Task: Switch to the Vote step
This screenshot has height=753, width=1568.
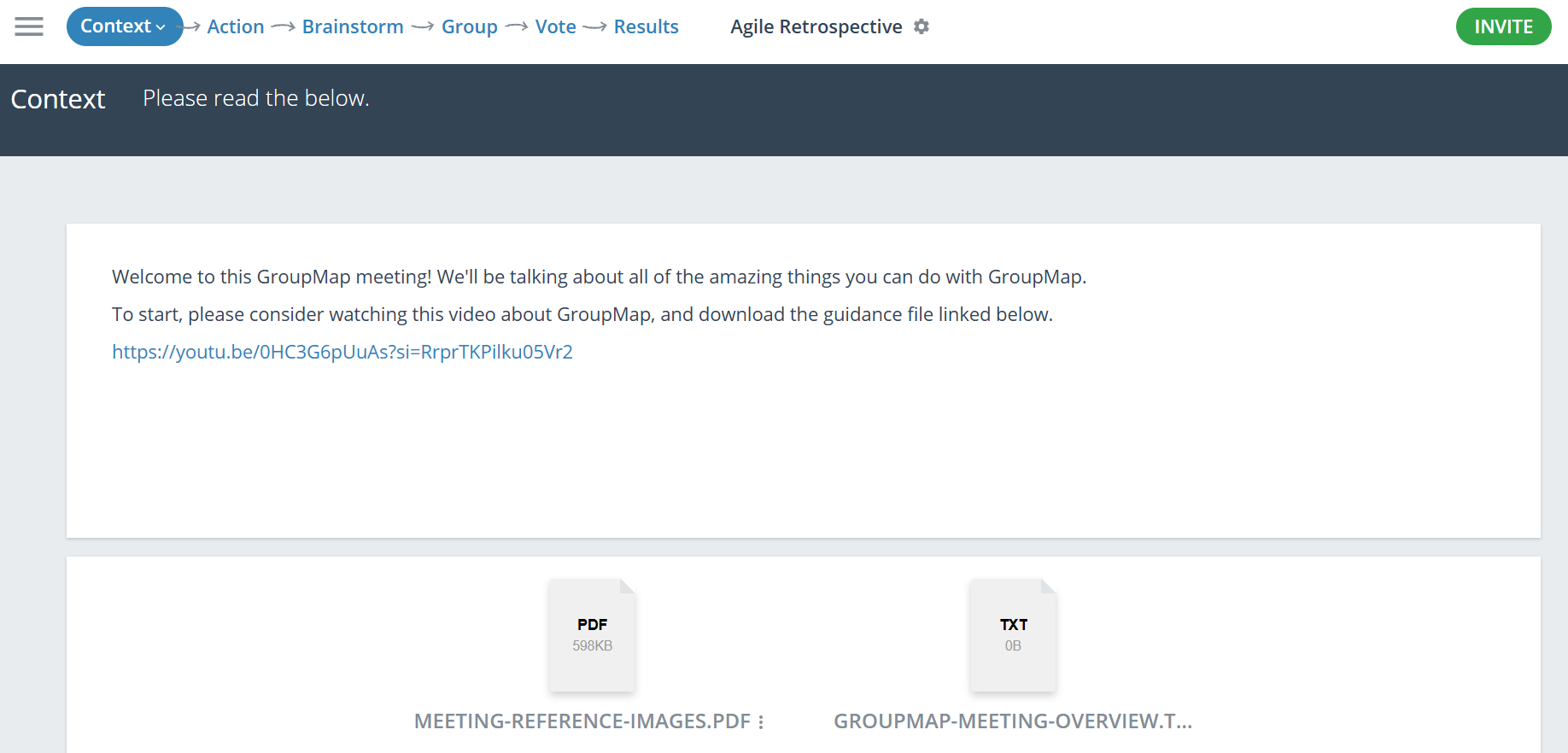Action: [556, 26]
